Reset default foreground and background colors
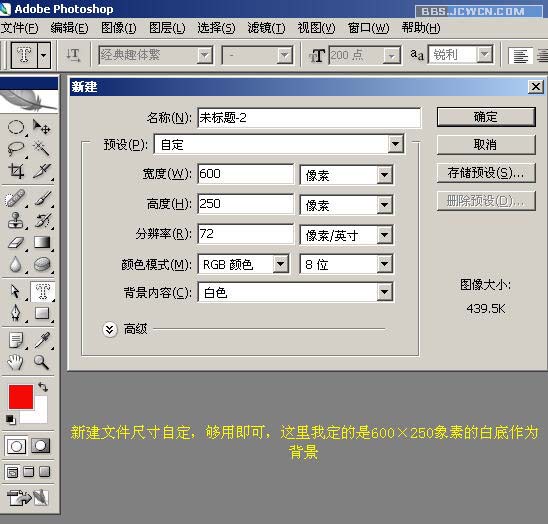The height and width of the screenshot is (524, 548). (x=10, y=419)
